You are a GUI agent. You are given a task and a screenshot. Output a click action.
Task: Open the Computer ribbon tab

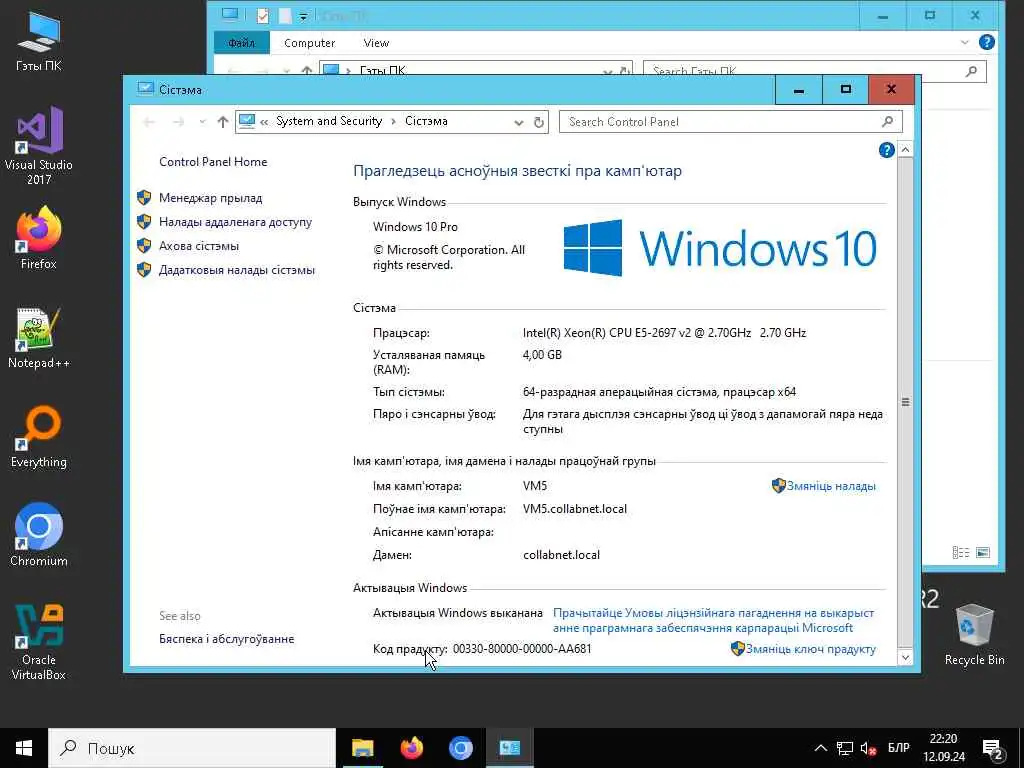(310, 43)
